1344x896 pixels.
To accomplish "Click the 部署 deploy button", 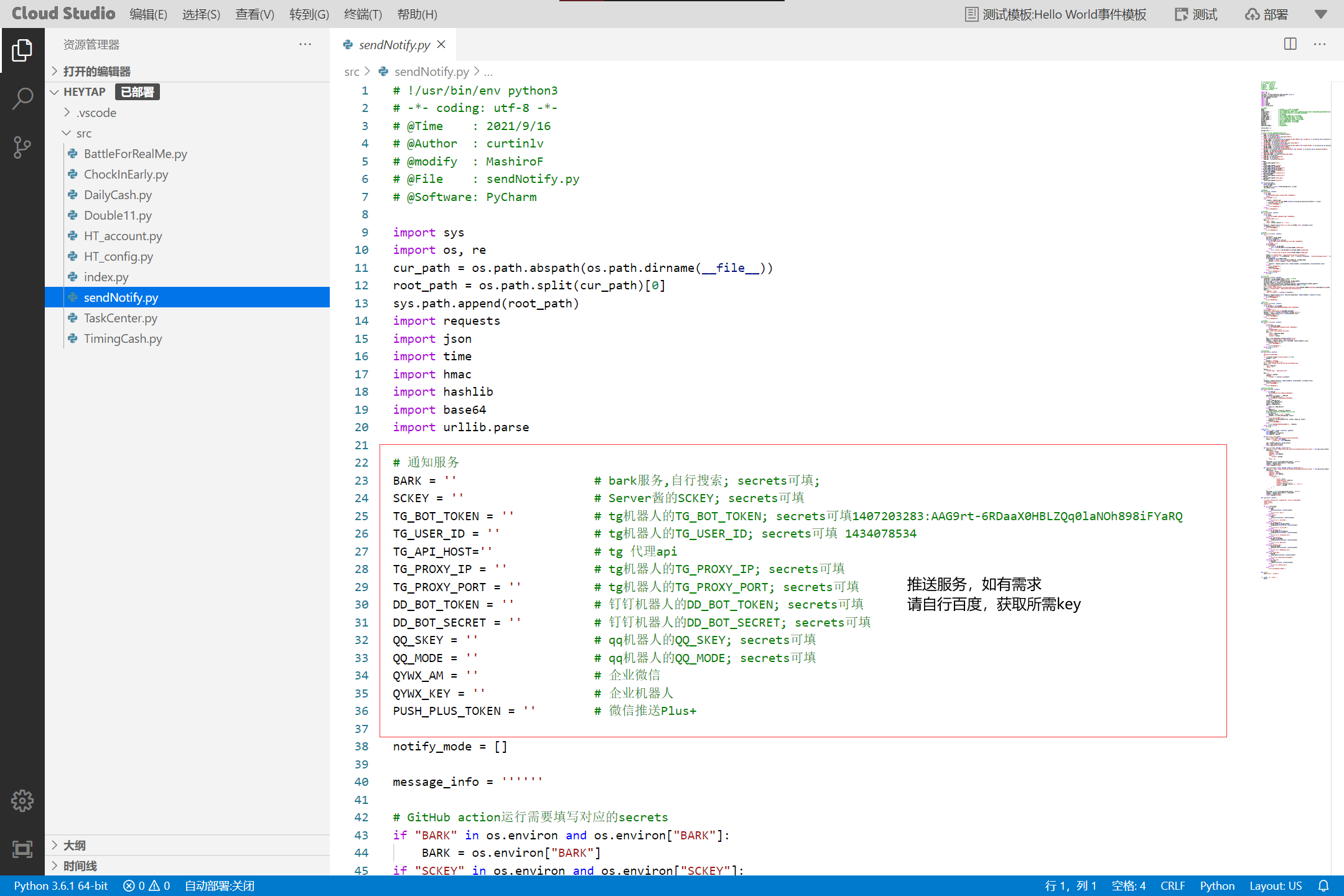I will (1267, 14).
